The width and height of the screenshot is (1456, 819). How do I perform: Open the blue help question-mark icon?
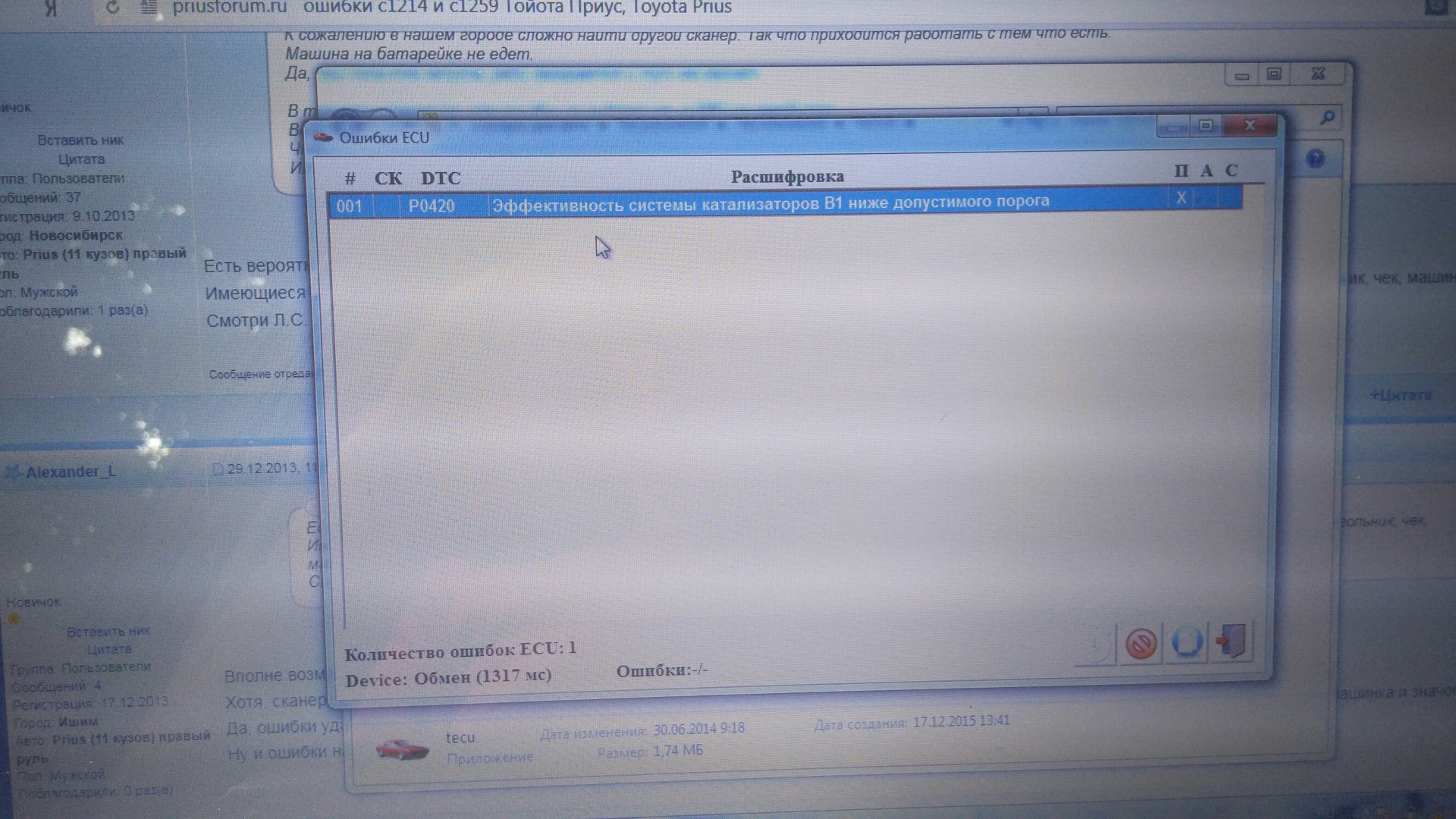tap(1316, 158)
